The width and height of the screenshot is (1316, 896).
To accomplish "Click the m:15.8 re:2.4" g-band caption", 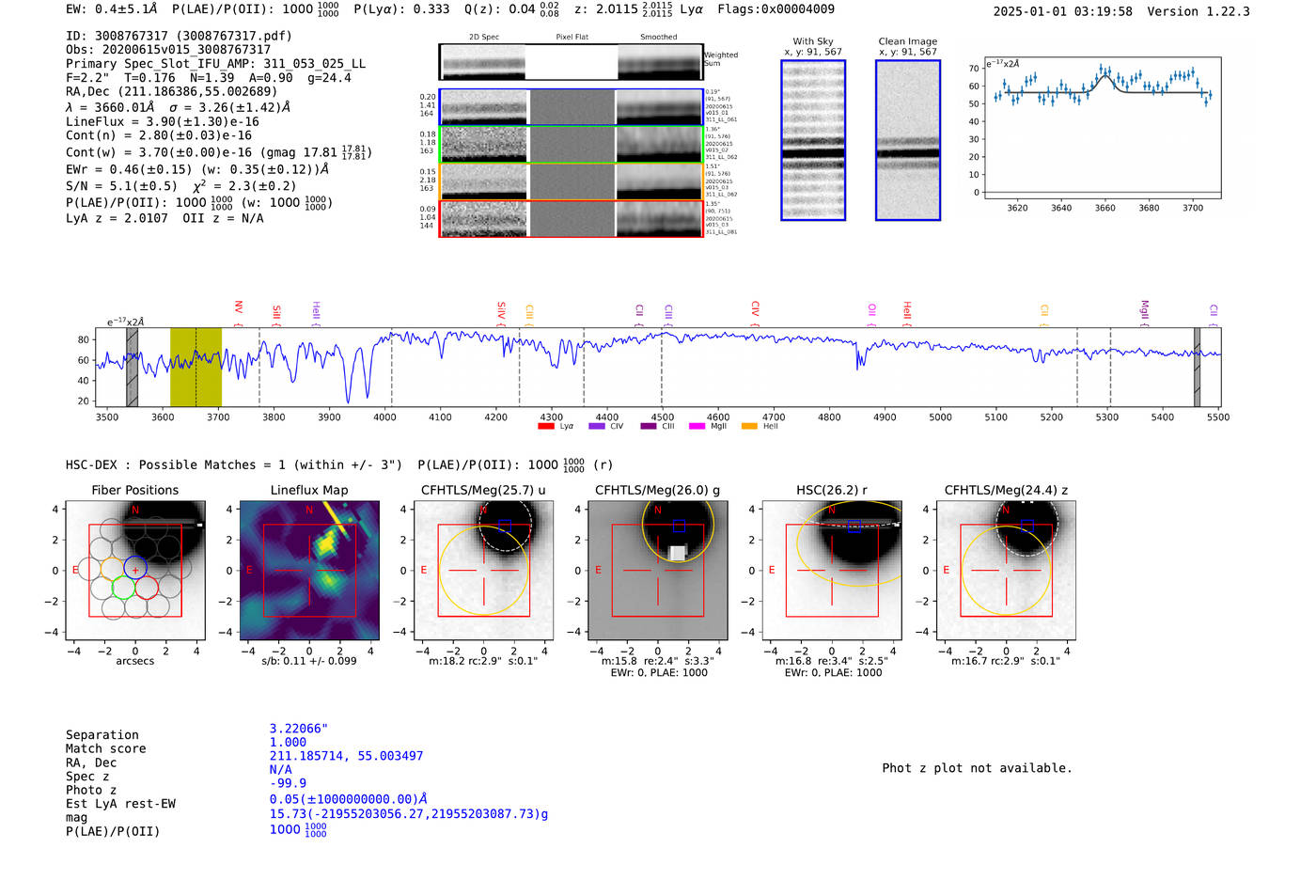I will tap(657, 661).
